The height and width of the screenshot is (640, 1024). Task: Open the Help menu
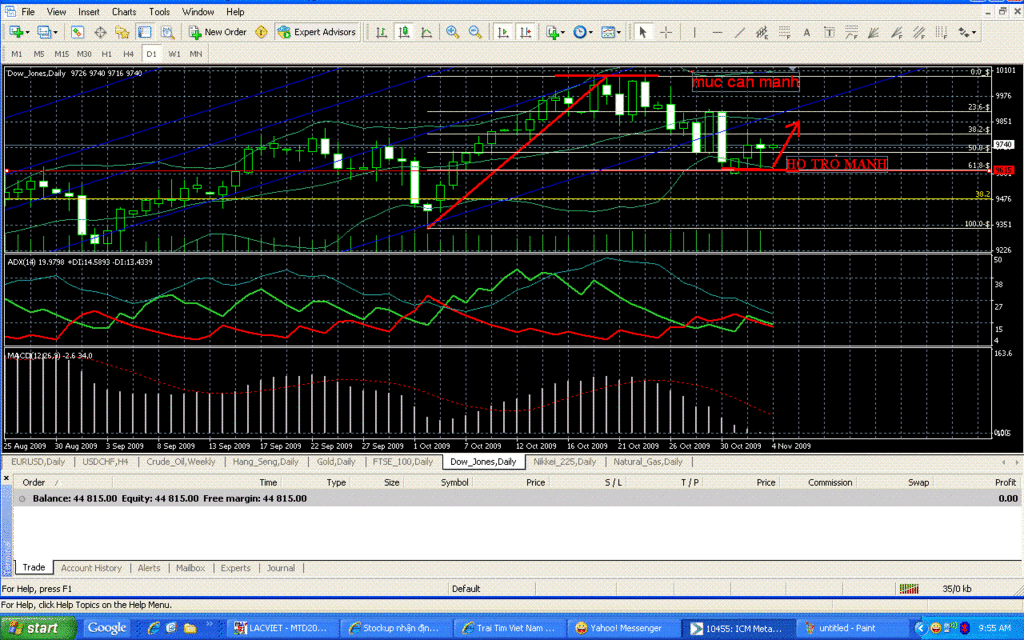coord(235,12)
